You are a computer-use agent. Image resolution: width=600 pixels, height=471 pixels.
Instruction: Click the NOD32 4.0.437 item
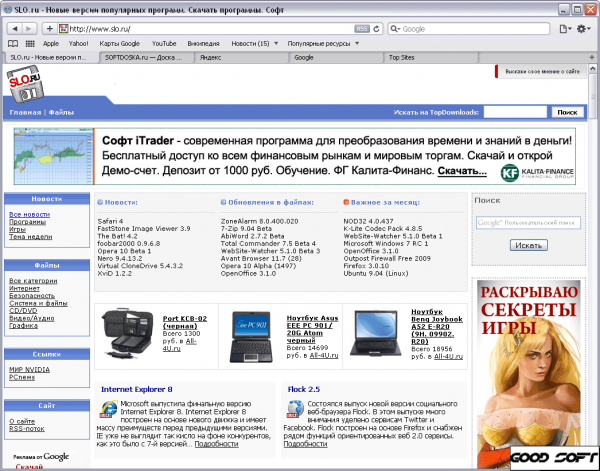point(368,221)
